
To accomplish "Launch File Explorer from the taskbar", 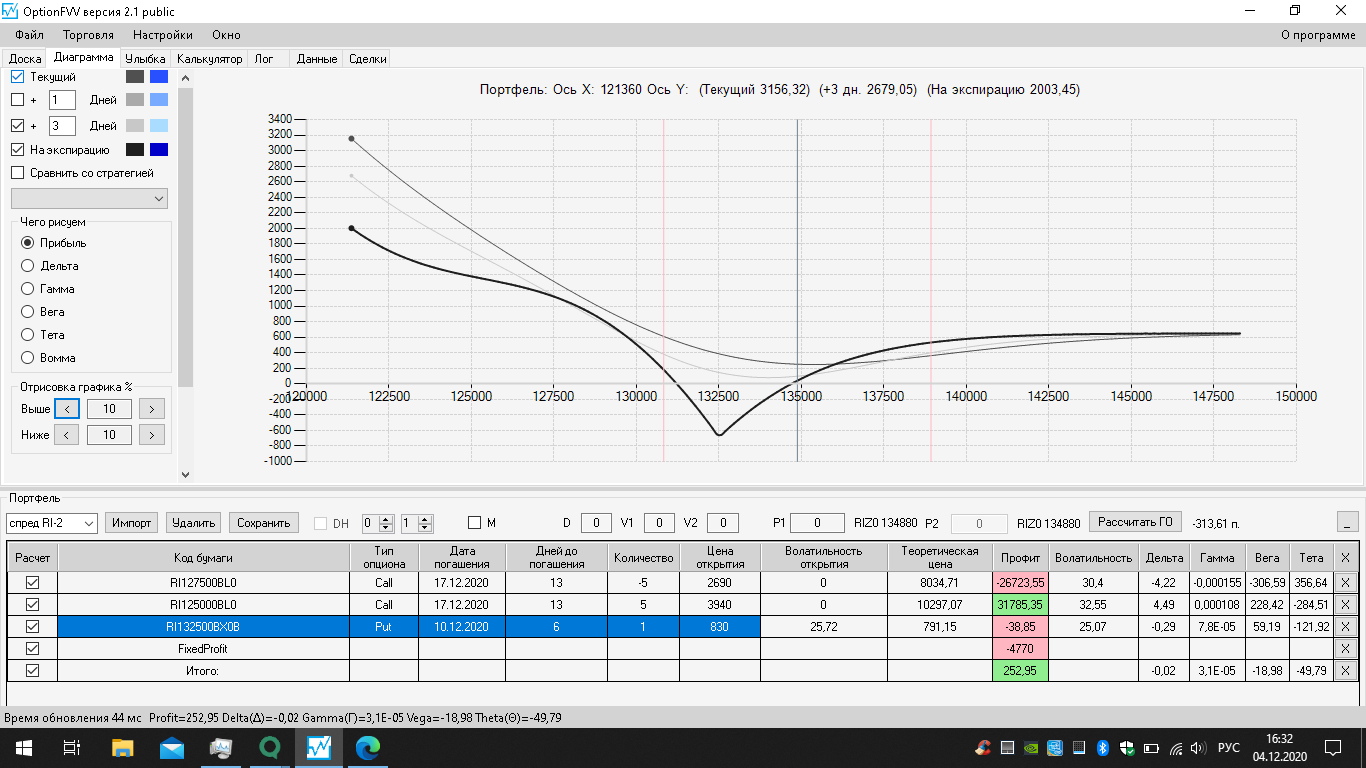I will point(122,747).
